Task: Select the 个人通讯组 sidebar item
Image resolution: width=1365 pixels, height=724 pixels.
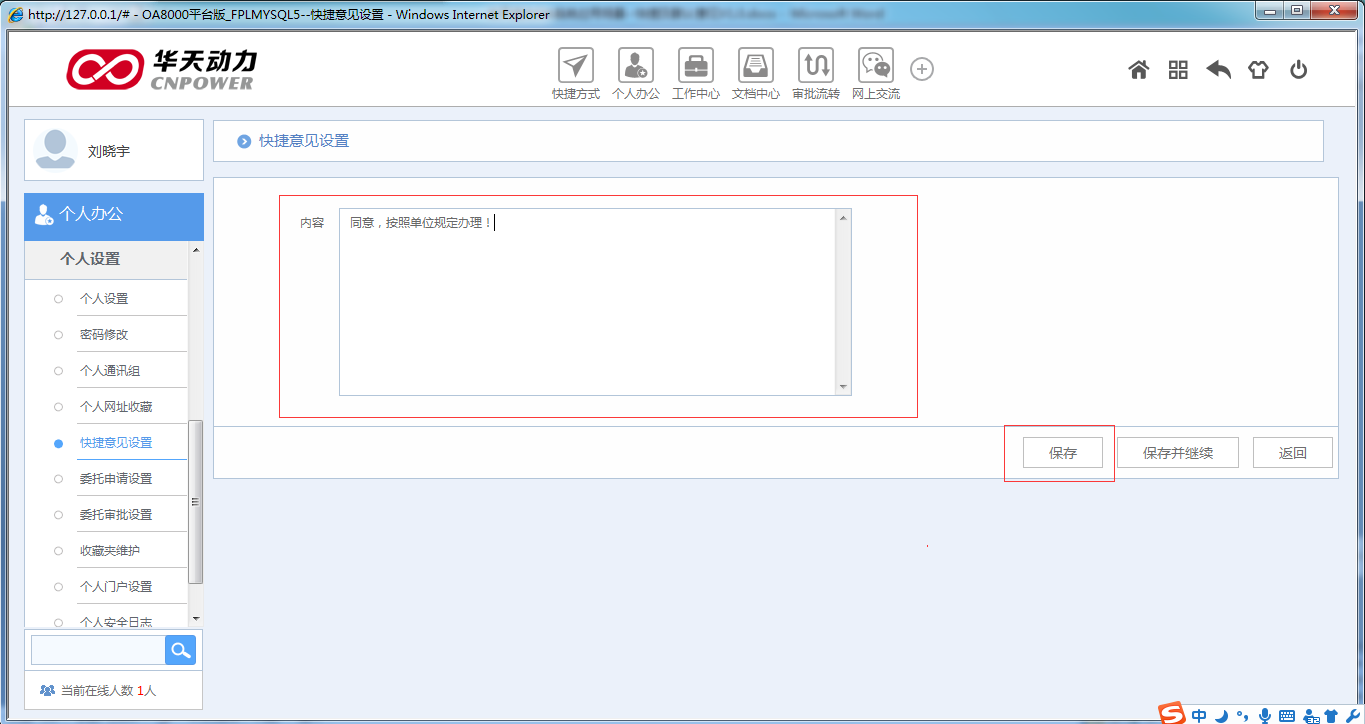Action: (110, 371)
